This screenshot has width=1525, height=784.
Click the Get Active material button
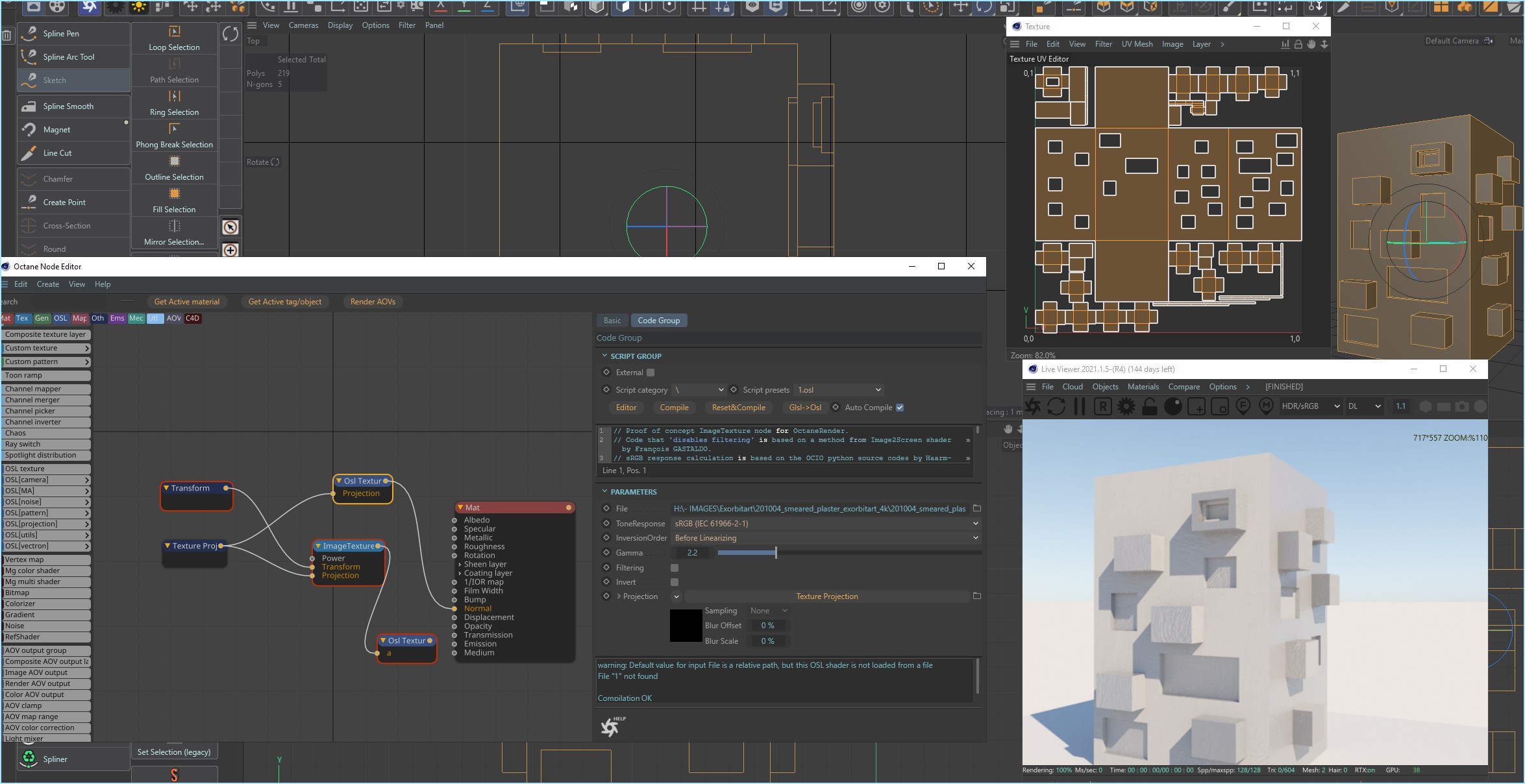(x=187, y=302)
